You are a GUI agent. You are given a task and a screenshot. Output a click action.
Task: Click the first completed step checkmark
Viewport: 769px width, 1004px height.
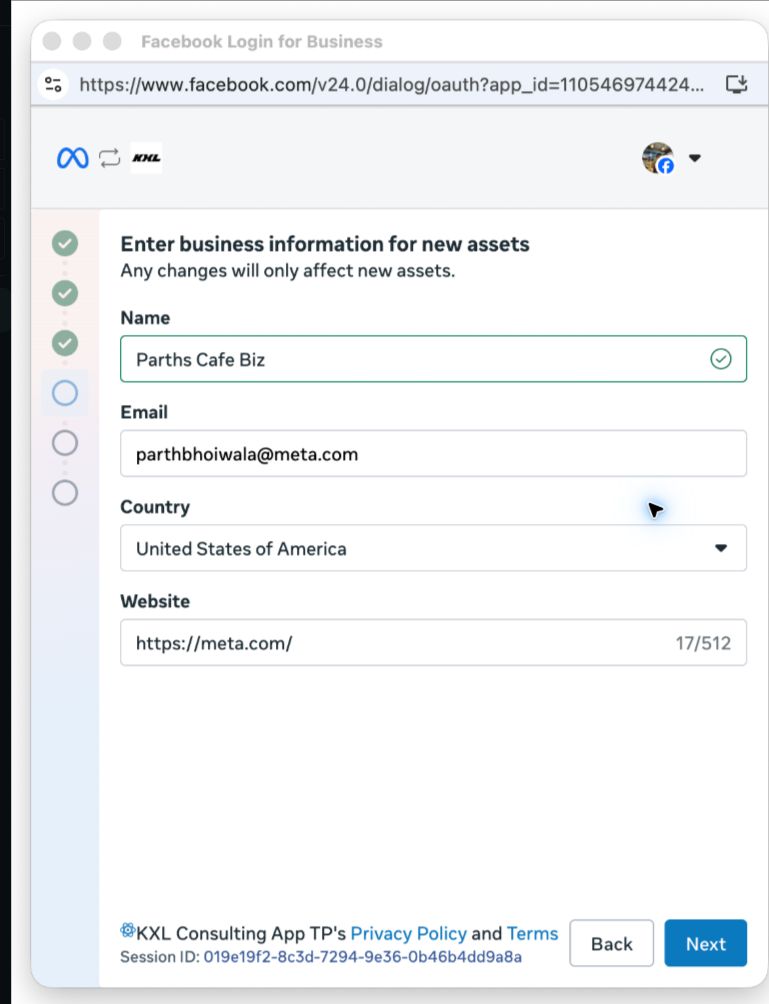tap(65, 243)
